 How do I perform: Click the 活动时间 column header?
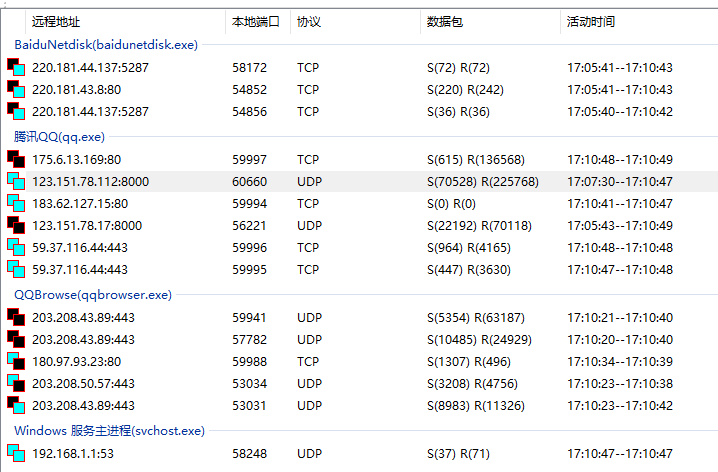[x=591, y=21]
